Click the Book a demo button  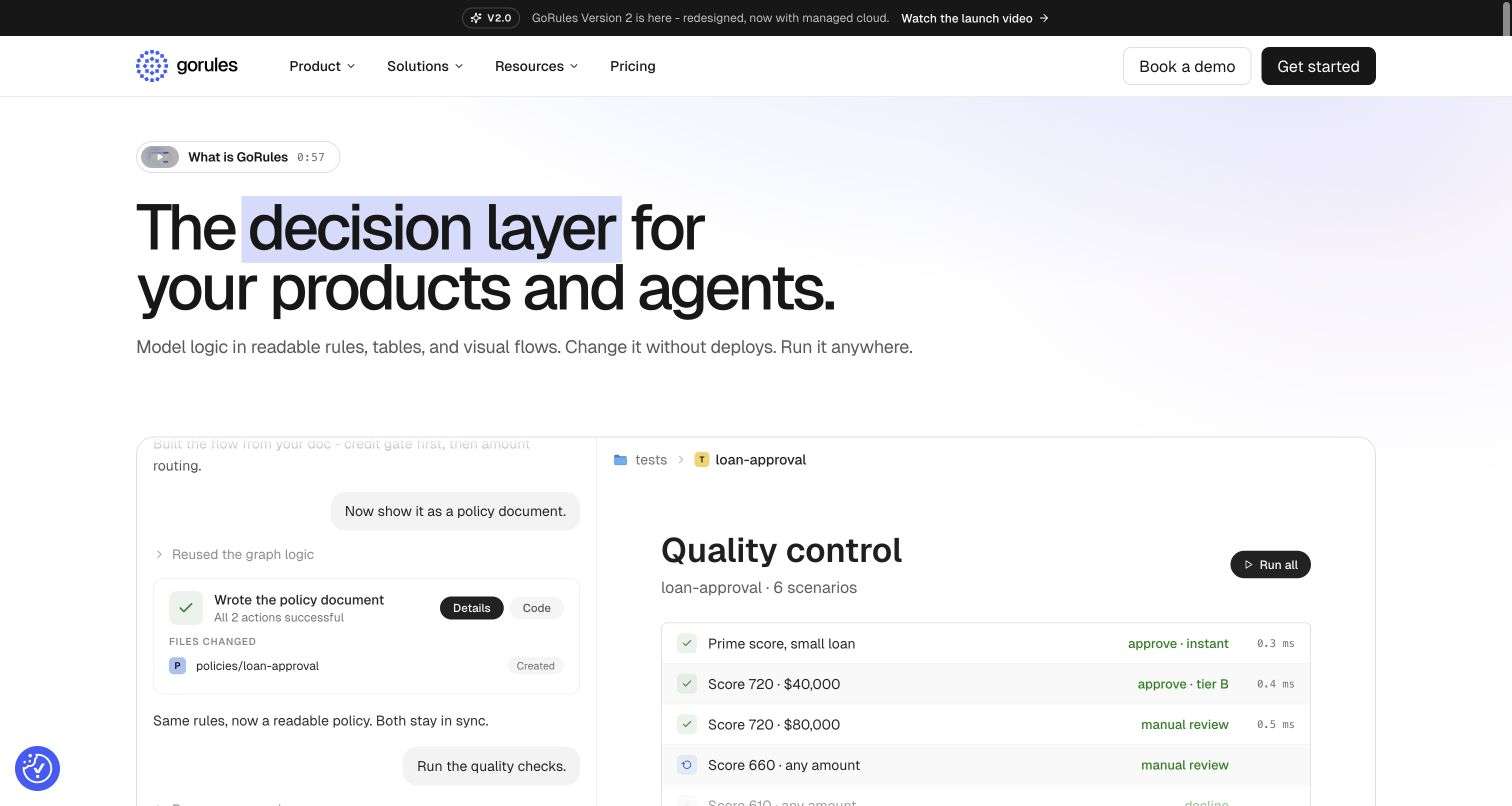pos(1187,66)
